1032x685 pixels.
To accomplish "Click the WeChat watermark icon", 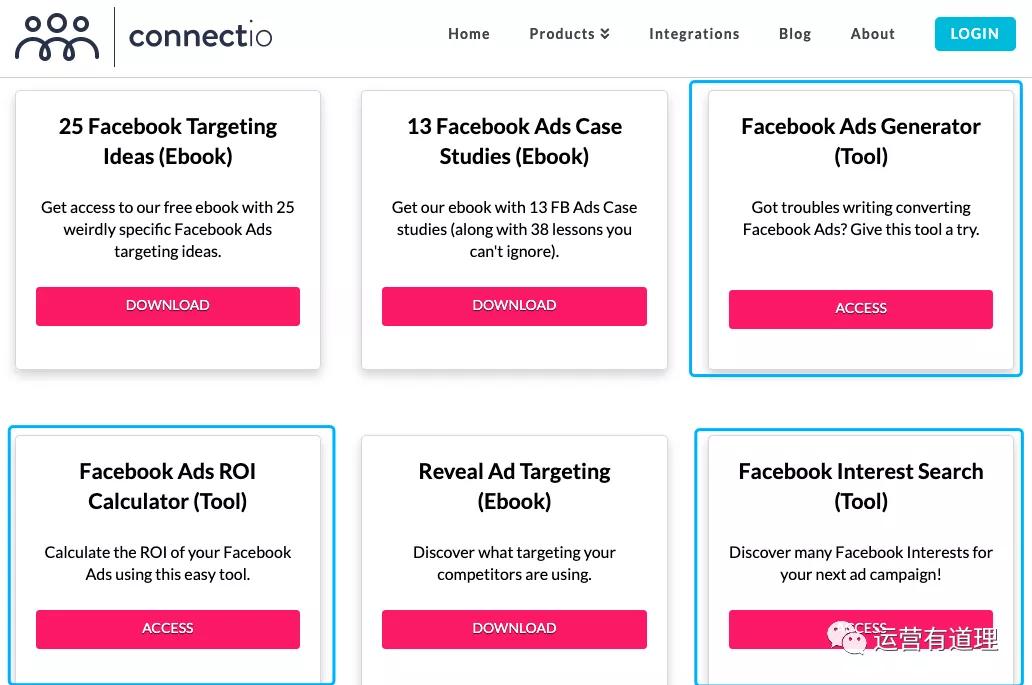I will click(846, 637).
